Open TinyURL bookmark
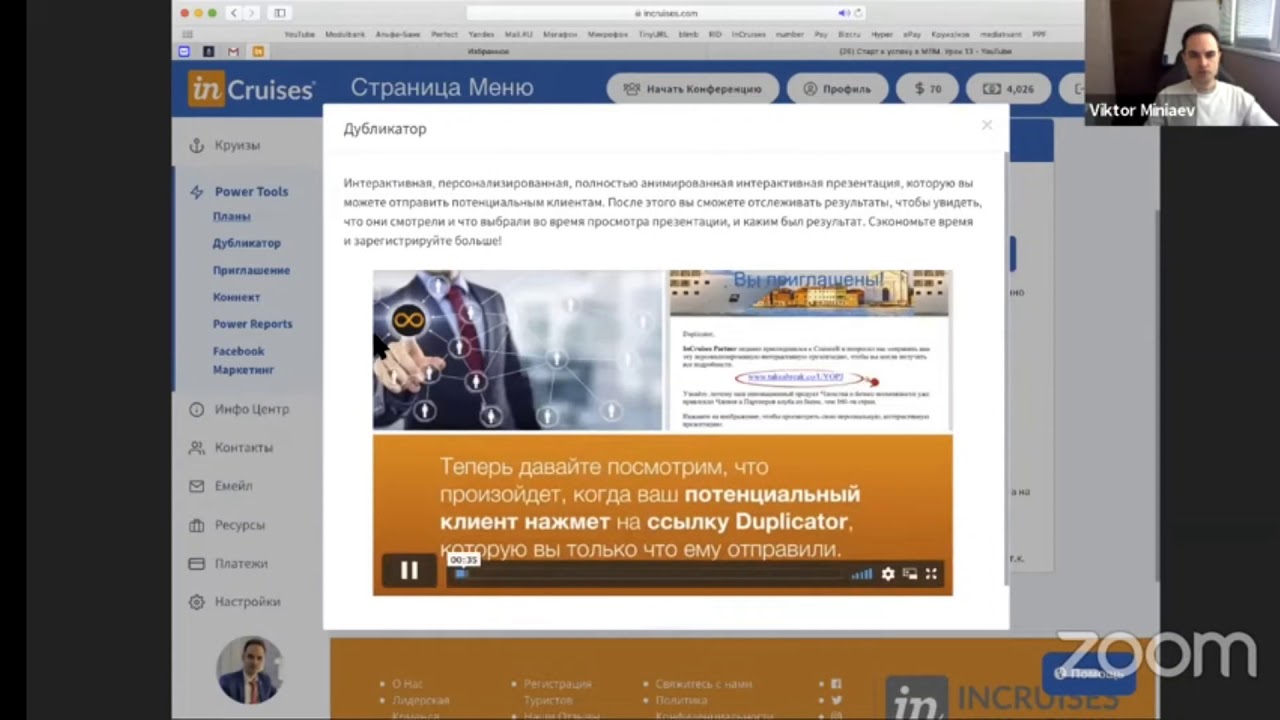 pos(653,34)
